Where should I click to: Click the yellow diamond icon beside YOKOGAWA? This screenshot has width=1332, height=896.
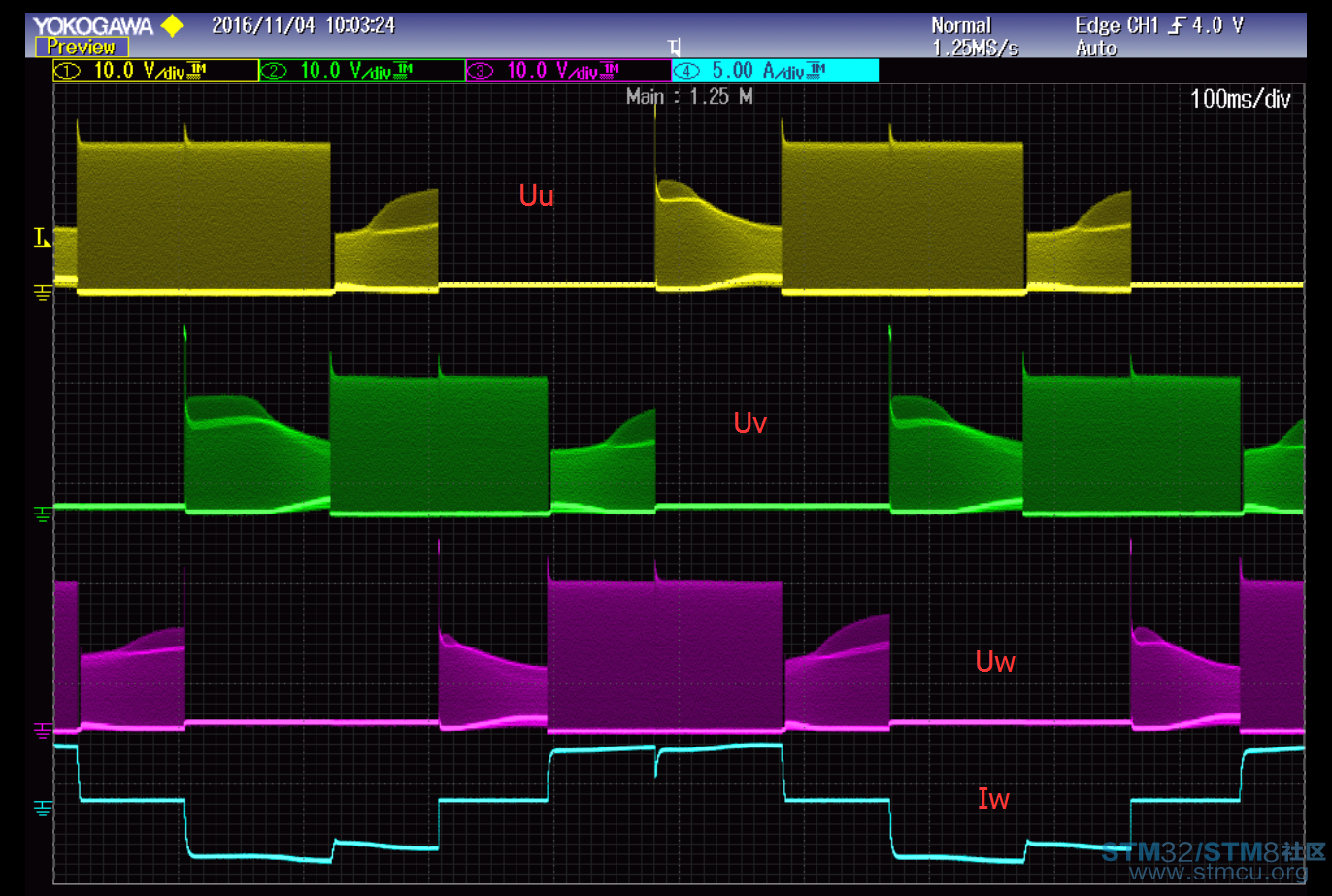[x=172, y=25]
